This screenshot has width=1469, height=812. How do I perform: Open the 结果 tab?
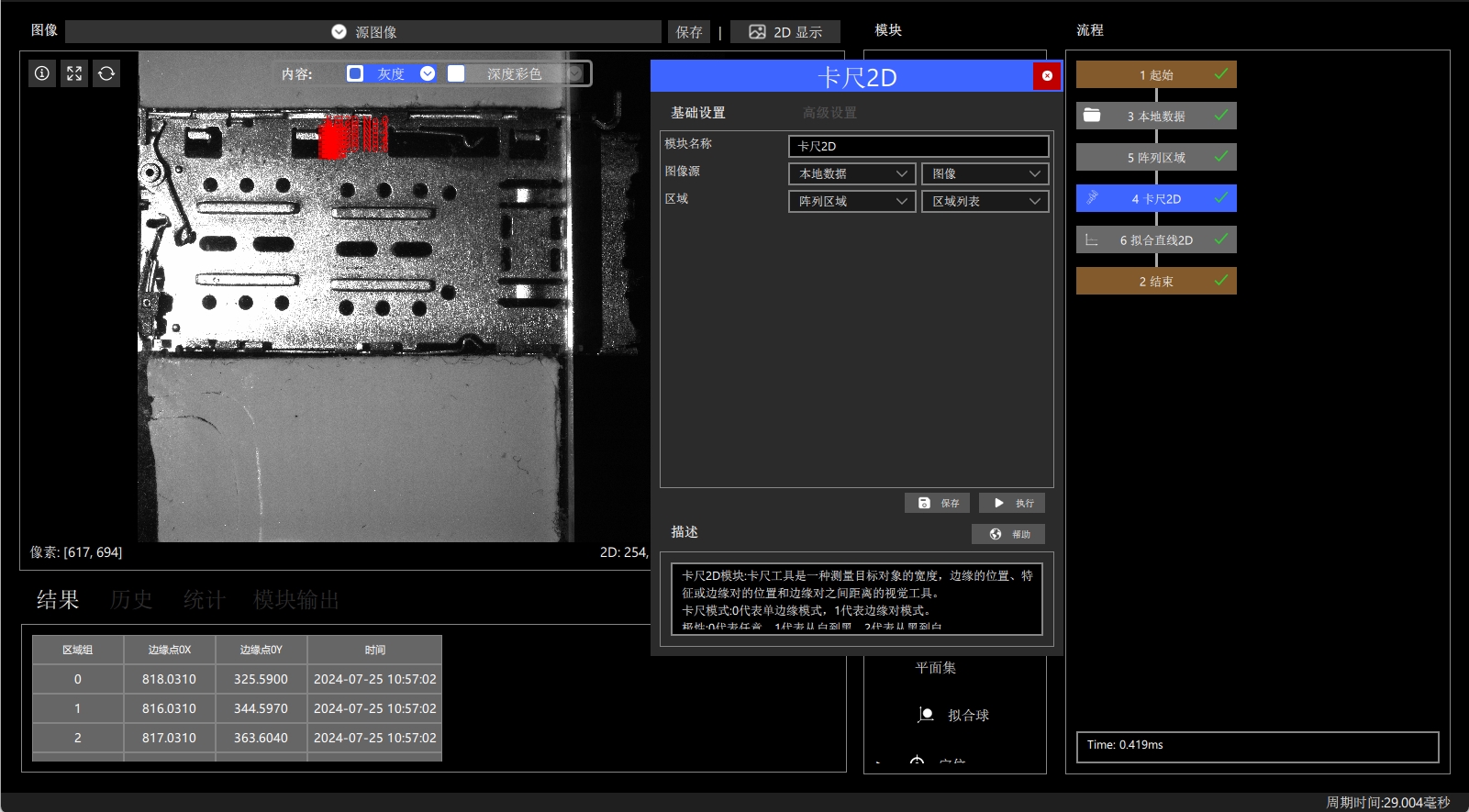tap(58, 600)
